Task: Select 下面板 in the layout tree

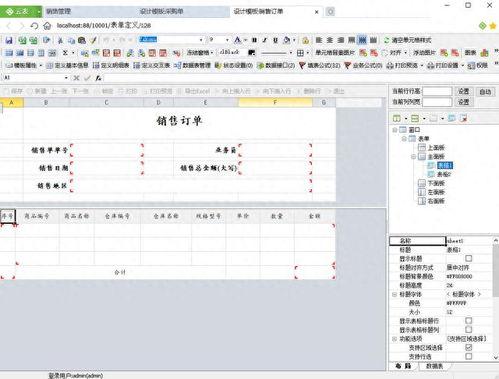Action: [436, 183]
